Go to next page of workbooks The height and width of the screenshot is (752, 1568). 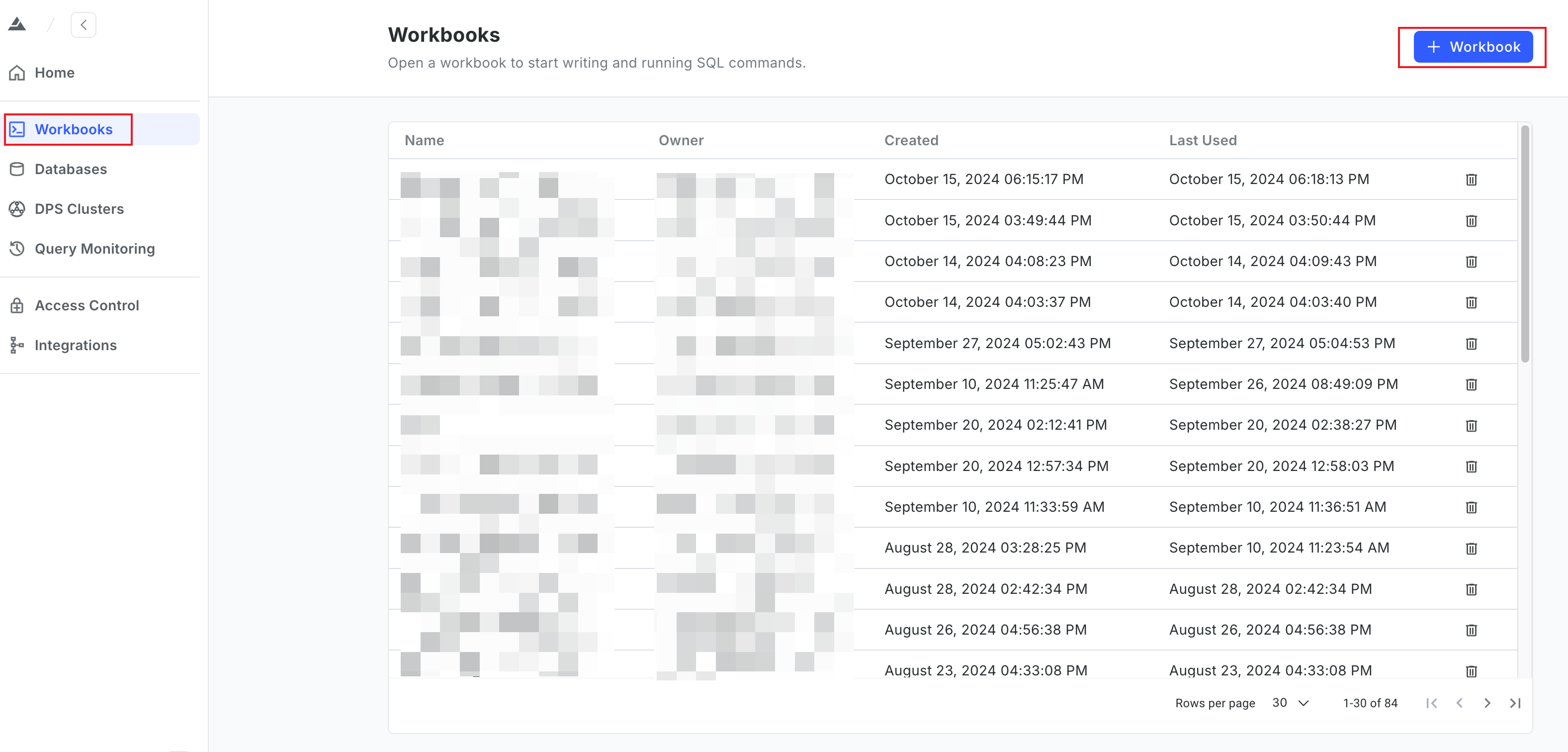tap(1486, 703)
